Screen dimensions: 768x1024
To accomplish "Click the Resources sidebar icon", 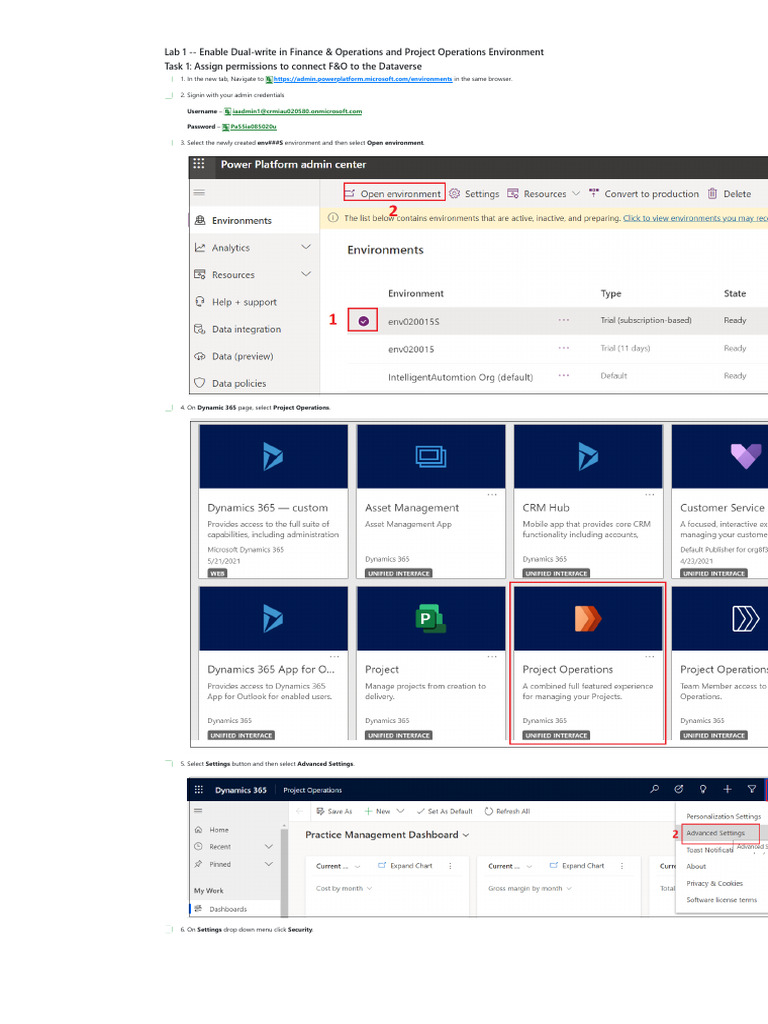I will pyautogui.click(x=200, y=274).
